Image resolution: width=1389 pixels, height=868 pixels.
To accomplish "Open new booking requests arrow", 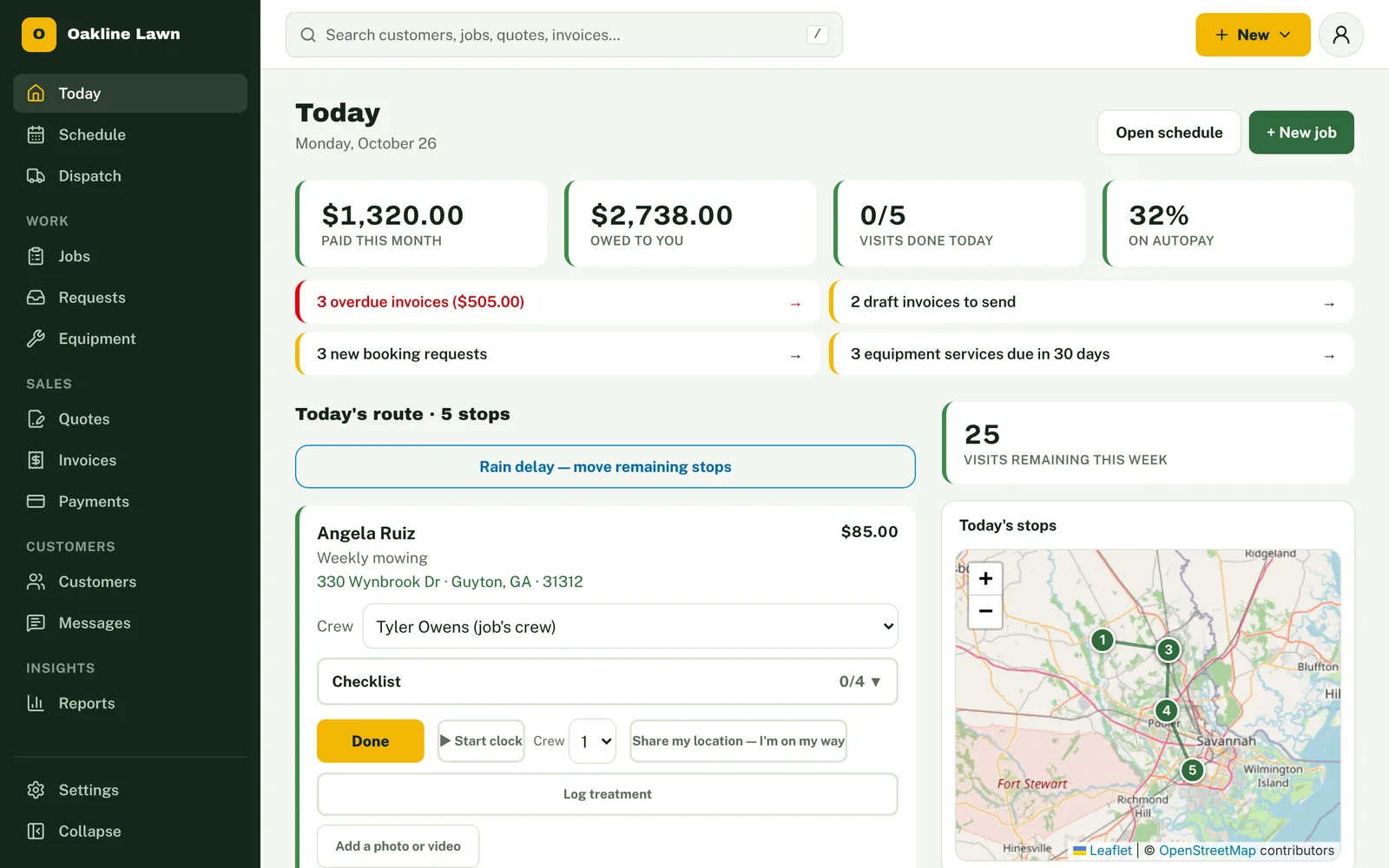I will pos(795,356).
